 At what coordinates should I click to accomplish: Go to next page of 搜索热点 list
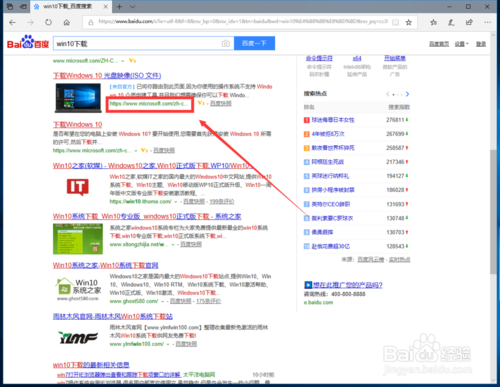[x=407, y=94]
